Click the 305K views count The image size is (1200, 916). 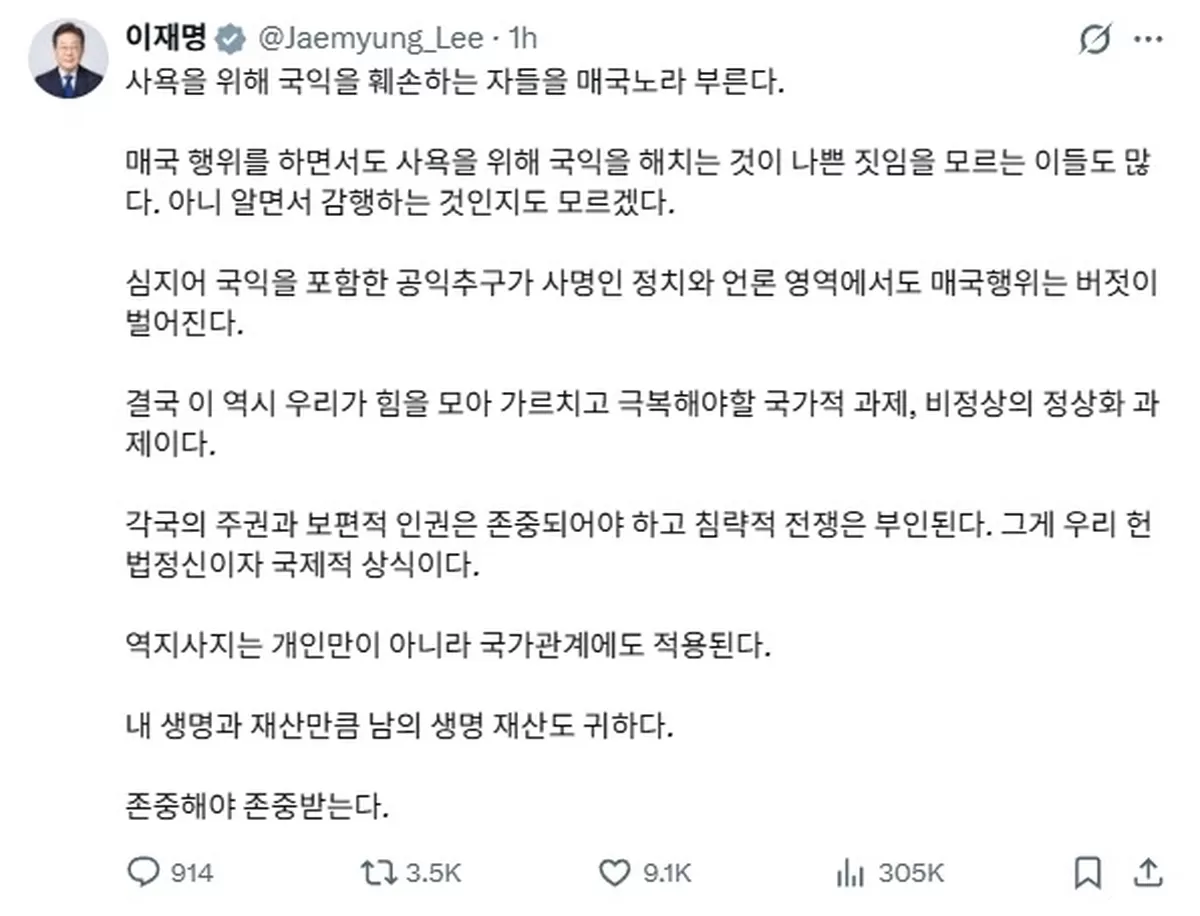(x=911, y=872)
